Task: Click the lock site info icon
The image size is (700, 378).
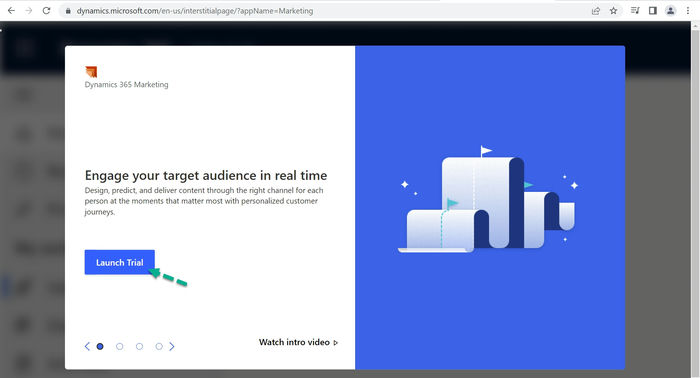Action: [x=68, y=11]
